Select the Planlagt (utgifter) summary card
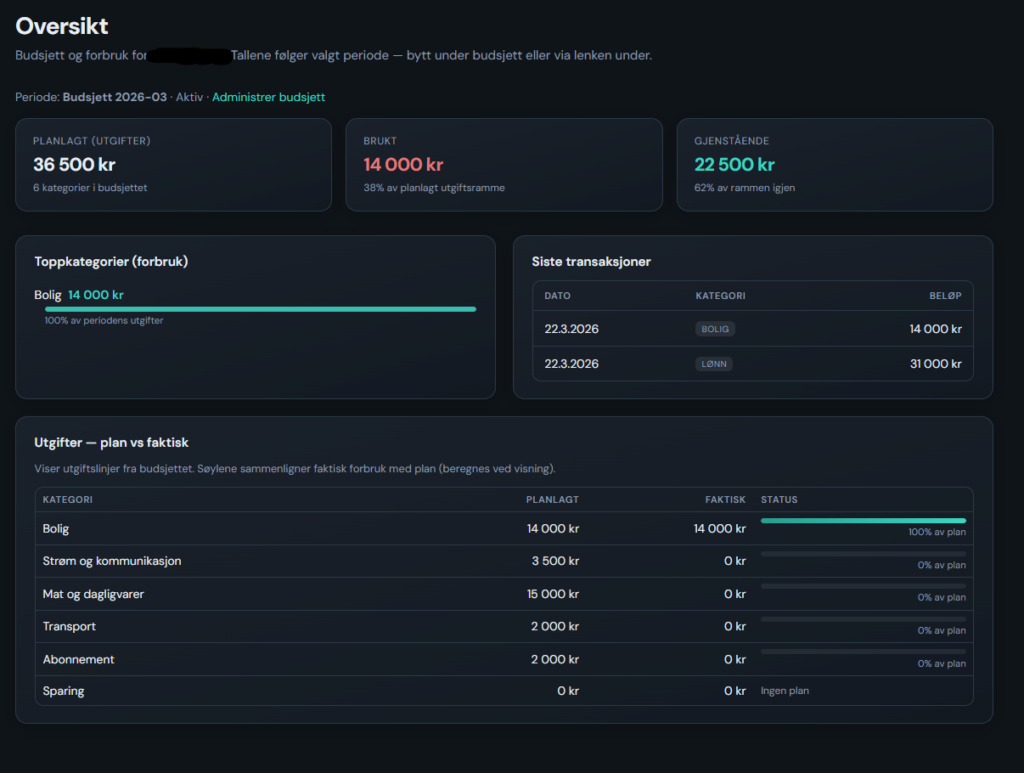1024x773 pixels. click(x=173, y=165)
